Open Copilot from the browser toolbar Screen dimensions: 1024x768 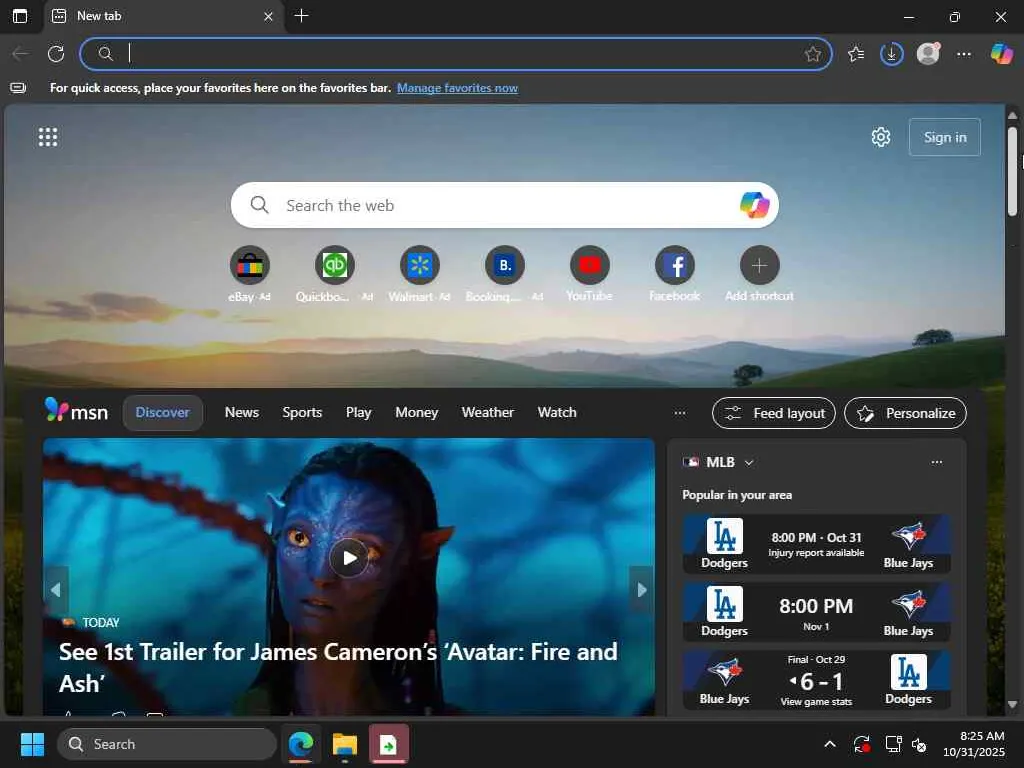click(x=1002, y=54)
